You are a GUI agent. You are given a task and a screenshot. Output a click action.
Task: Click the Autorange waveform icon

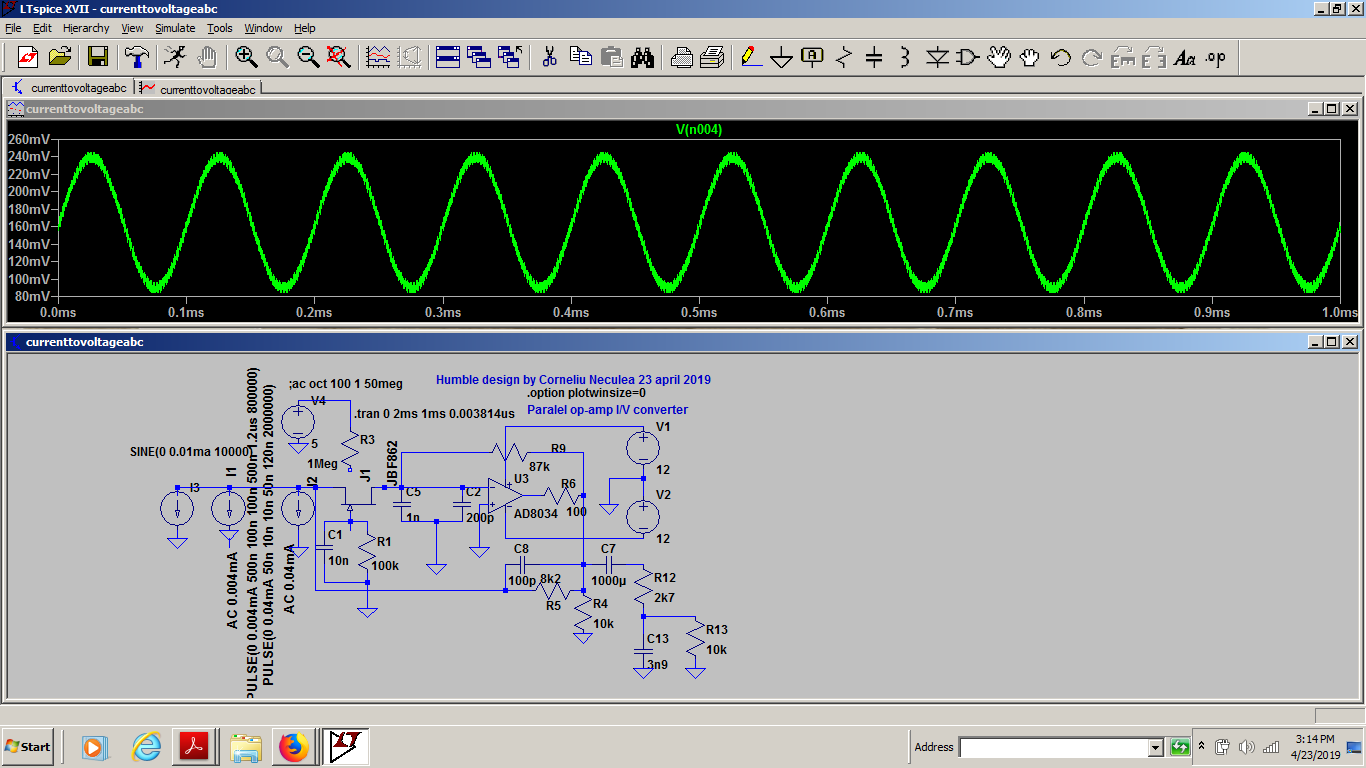[x=378, y=57]
